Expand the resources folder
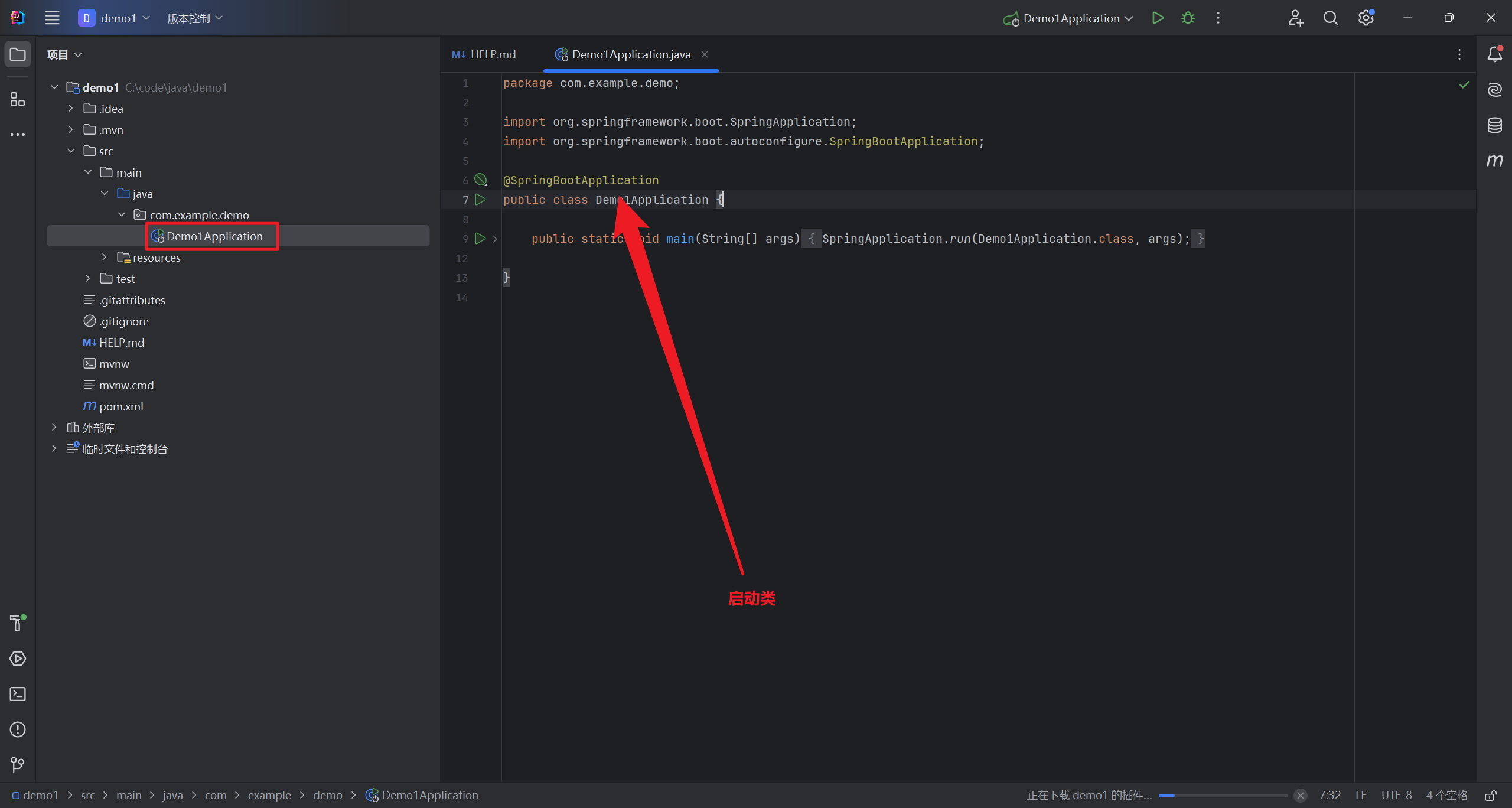Screen dimensions: 1512x808 (104, 258)
